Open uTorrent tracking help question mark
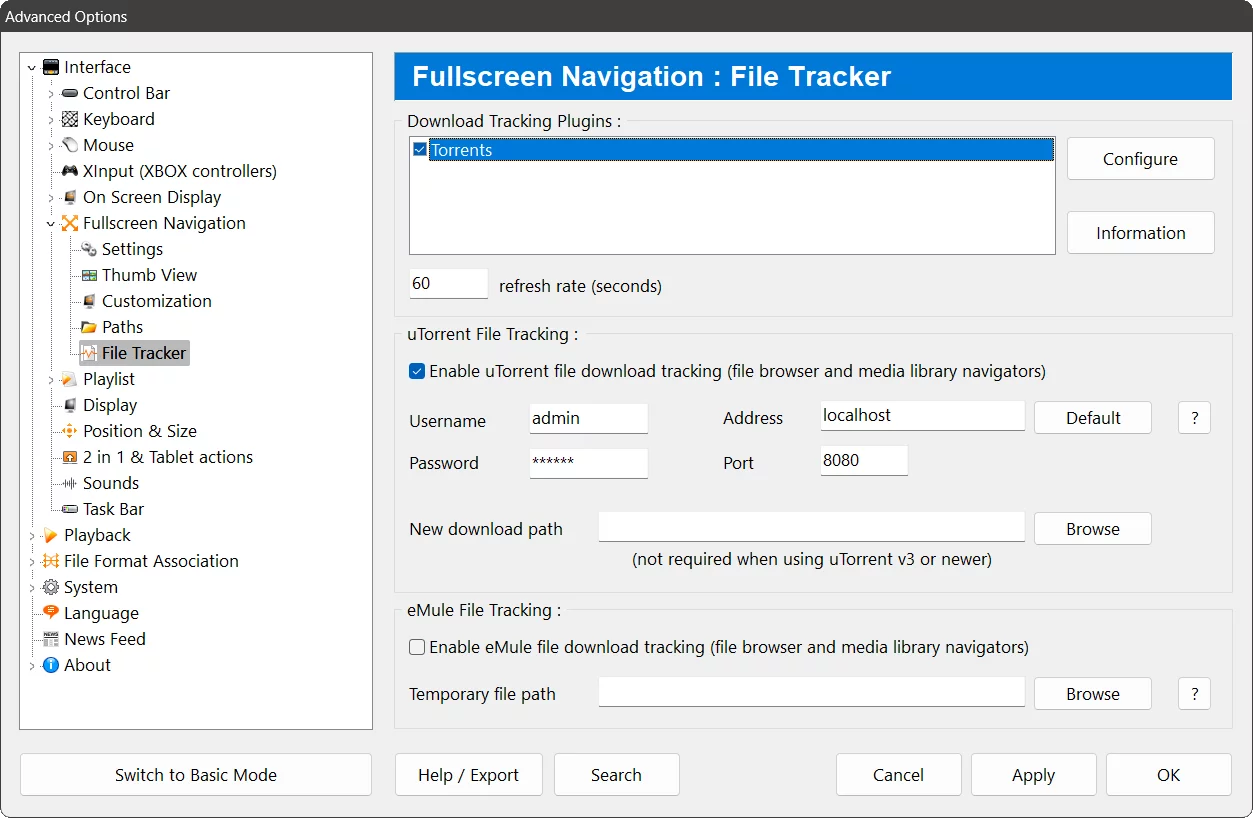 tap(1194, 418)
